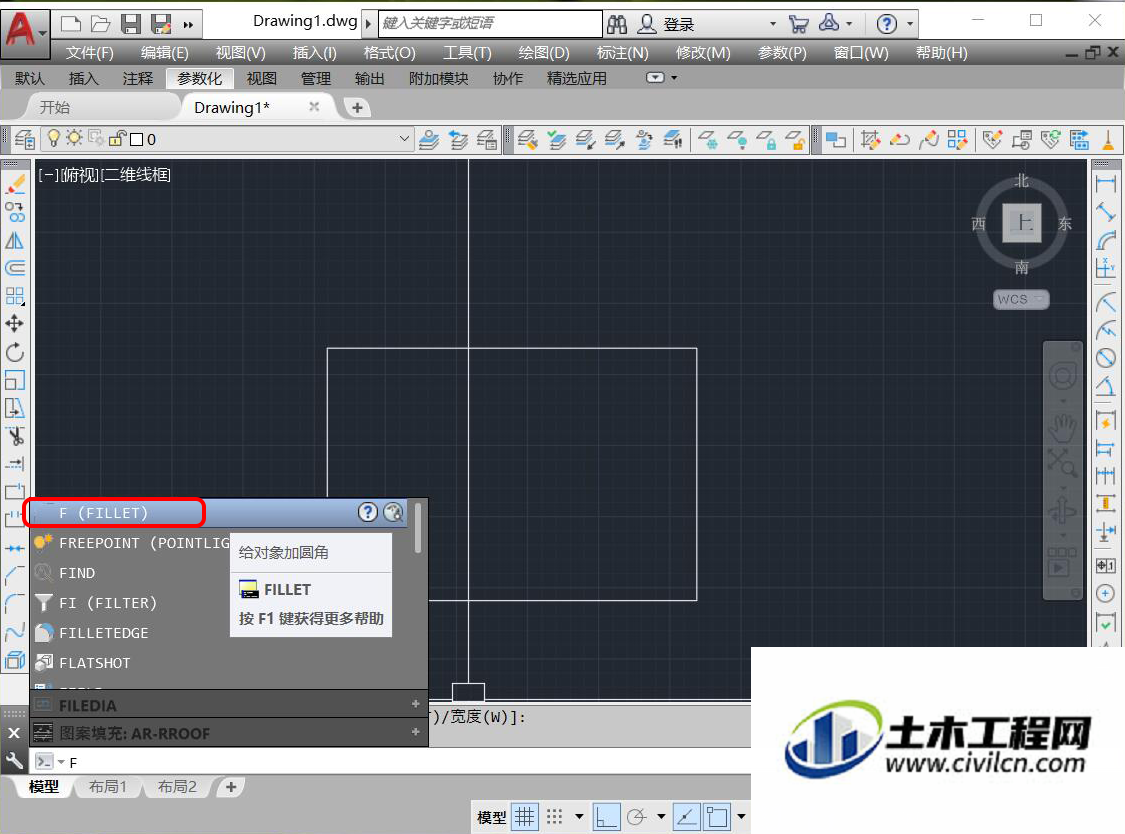This screenshot has height=834, width=1125.
Task: Click the Layer Previous icon
Action: (458, 139)
